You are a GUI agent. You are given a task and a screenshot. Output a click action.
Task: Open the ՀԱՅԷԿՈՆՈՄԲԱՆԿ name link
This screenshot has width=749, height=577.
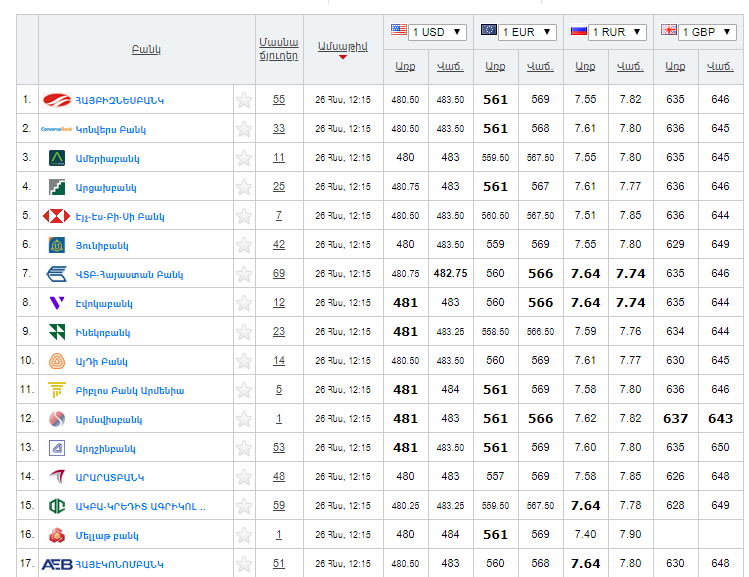click(x=119, y=564)
